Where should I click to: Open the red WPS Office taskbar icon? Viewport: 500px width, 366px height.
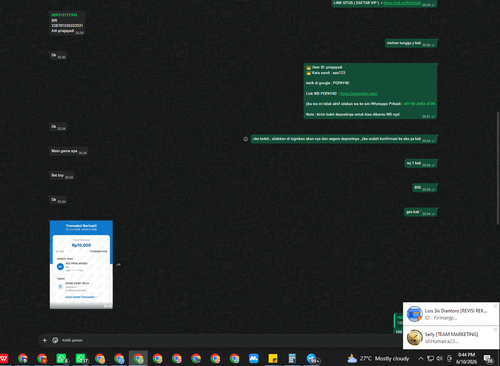(4, 359)
